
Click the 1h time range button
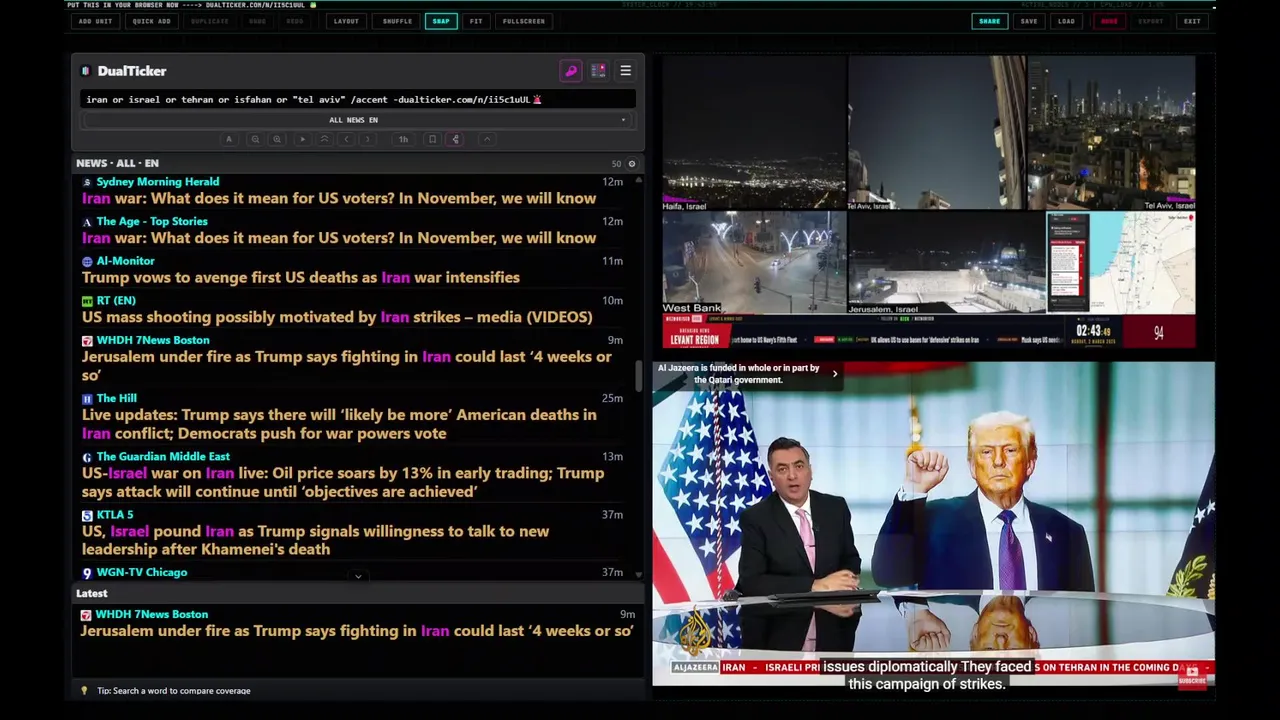pyautogui.click(x=403, y=139)
